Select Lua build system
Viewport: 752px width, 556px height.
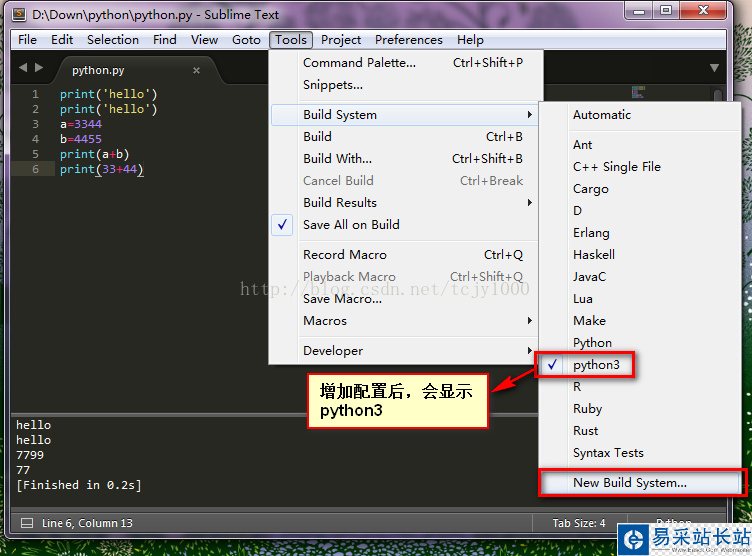[x=640, y=299]
